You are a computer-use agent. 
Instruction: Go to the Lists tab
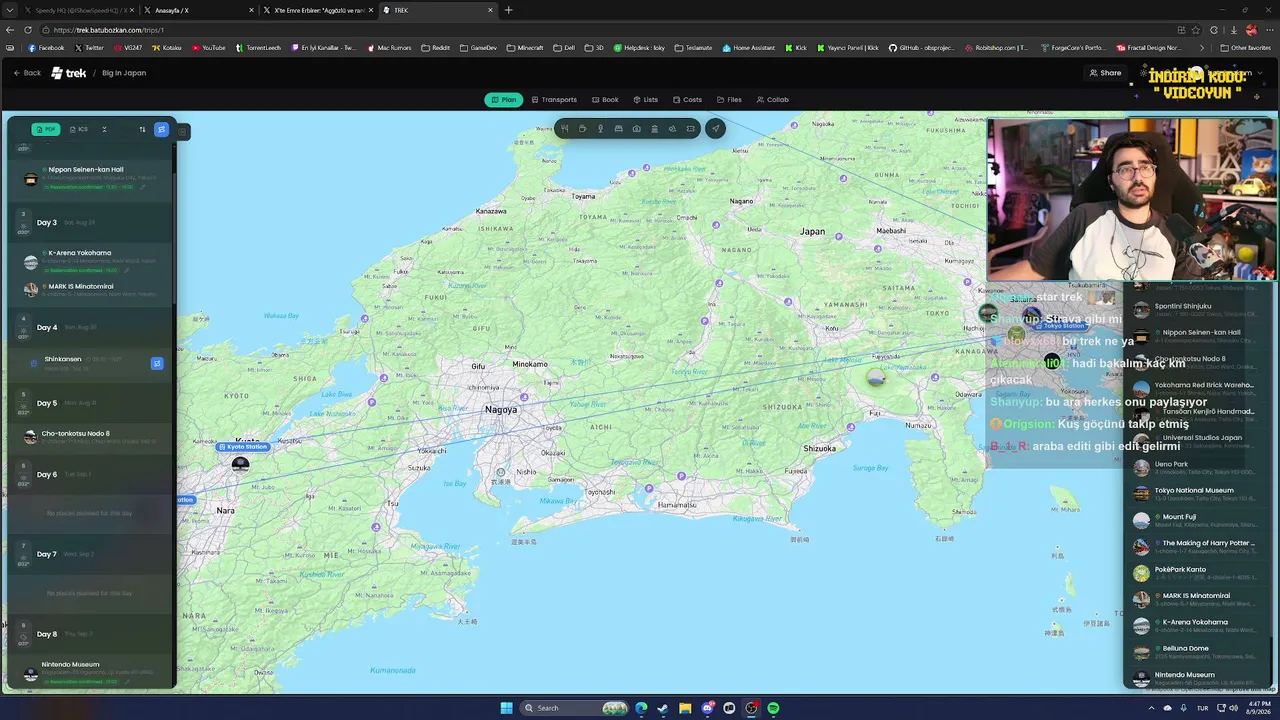click(646, 100)
